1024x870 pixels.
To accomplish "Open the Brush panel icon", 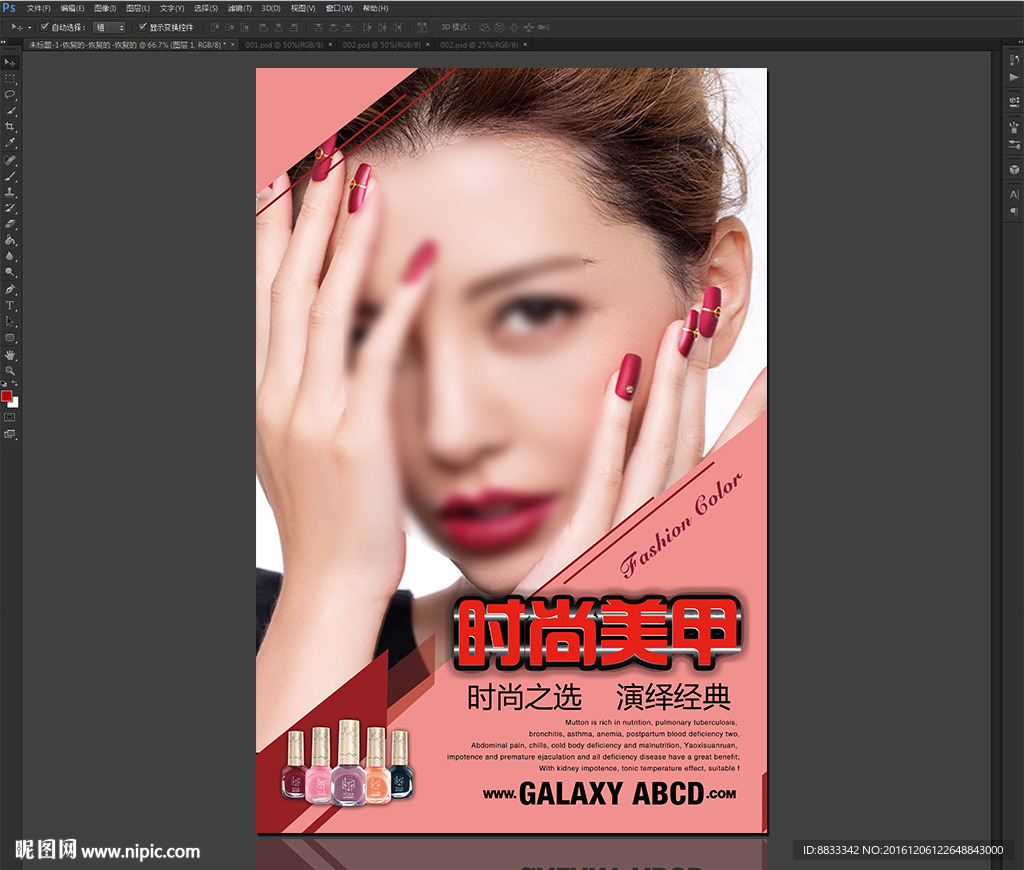I will coord(1014,127).
